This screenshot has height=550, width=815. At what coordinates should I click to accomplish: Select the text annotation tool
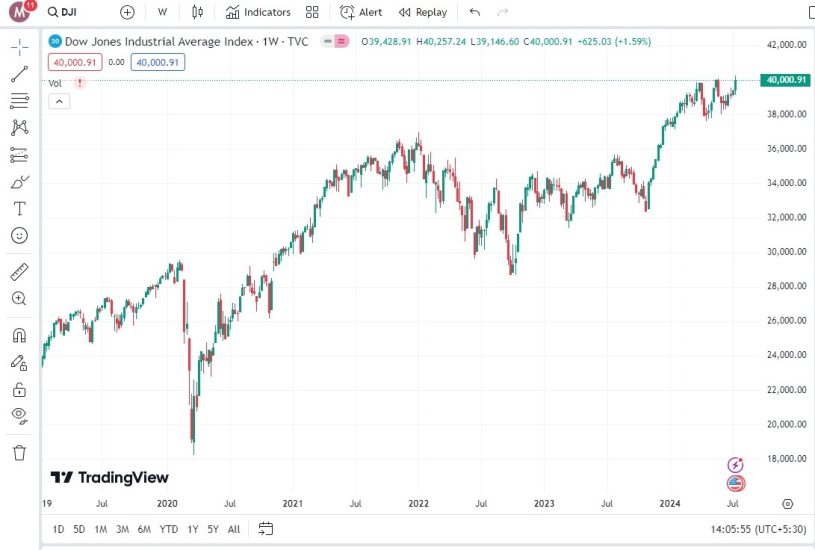pyautogui.click(x=19, y=208)
